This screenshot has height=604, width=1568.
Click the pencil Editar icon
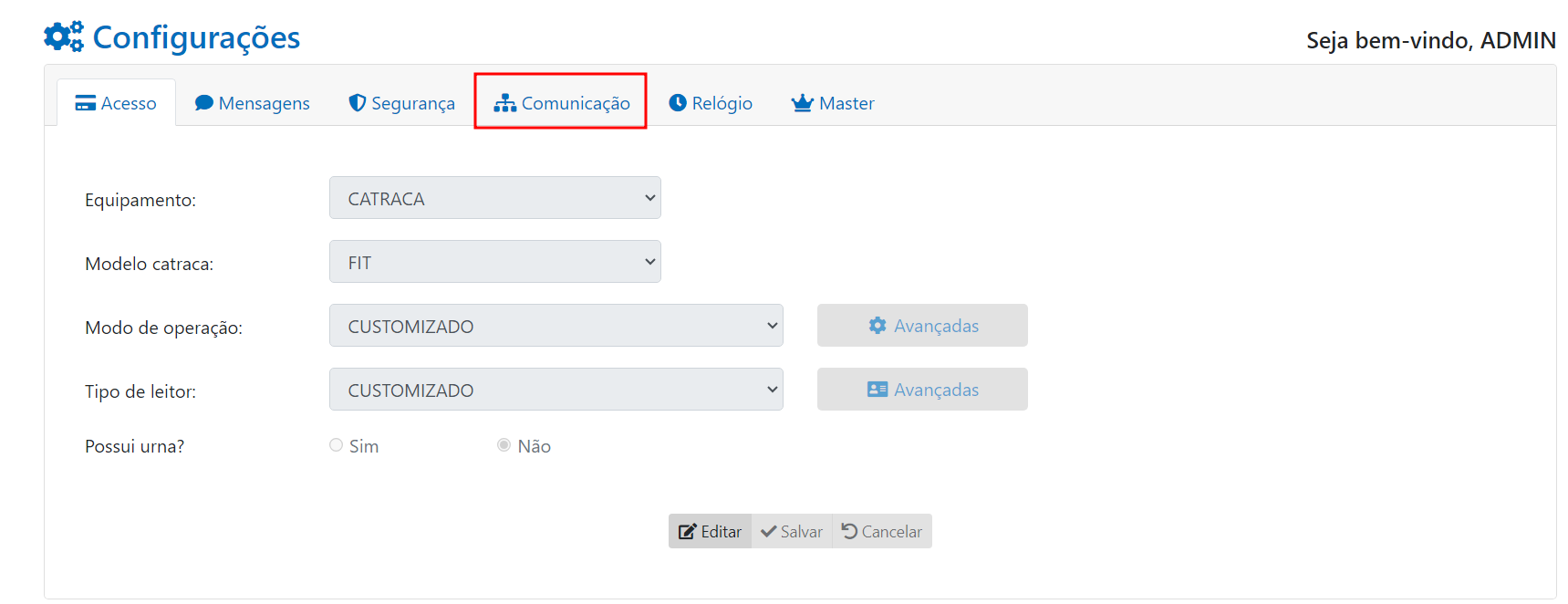(688, 532)
